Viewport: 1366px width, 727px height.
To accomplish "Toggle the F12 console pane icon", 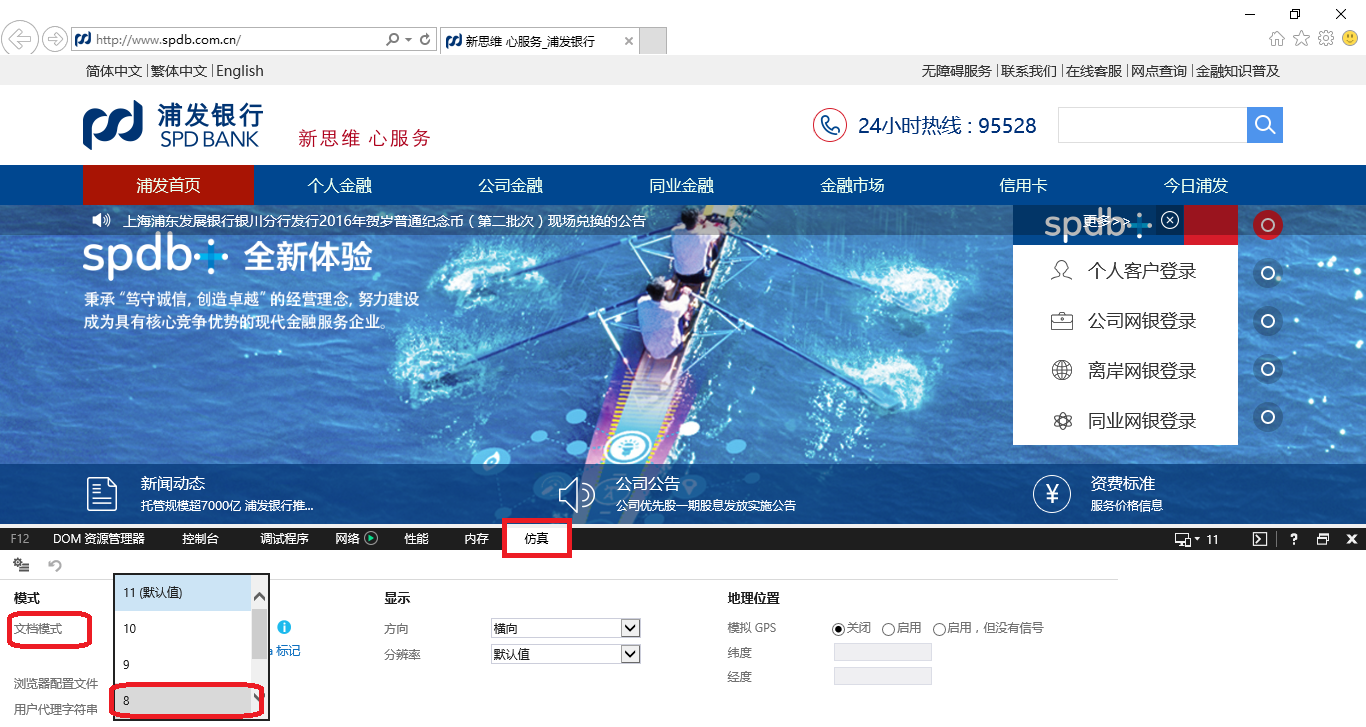I will [x=1260, y=539].
